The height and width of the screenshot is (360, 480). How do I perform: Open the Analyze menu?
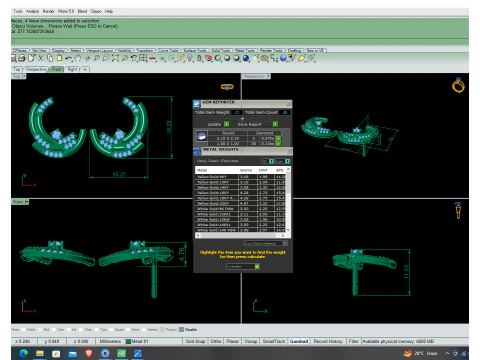pyautogui.click(x=32, y=11)
